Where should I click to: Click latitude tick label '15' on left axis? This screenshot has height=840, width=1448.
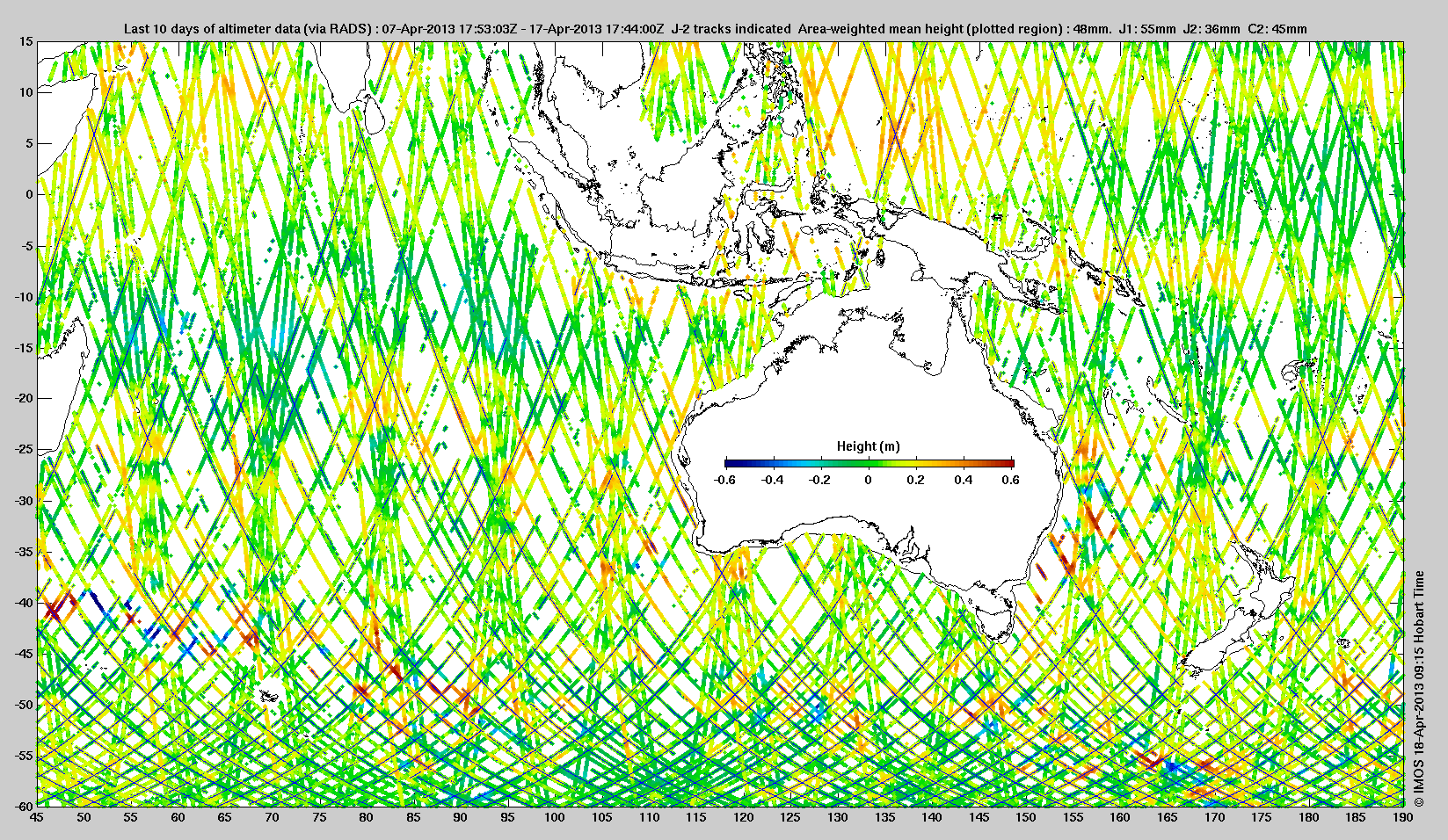click(x=25, y=42)
